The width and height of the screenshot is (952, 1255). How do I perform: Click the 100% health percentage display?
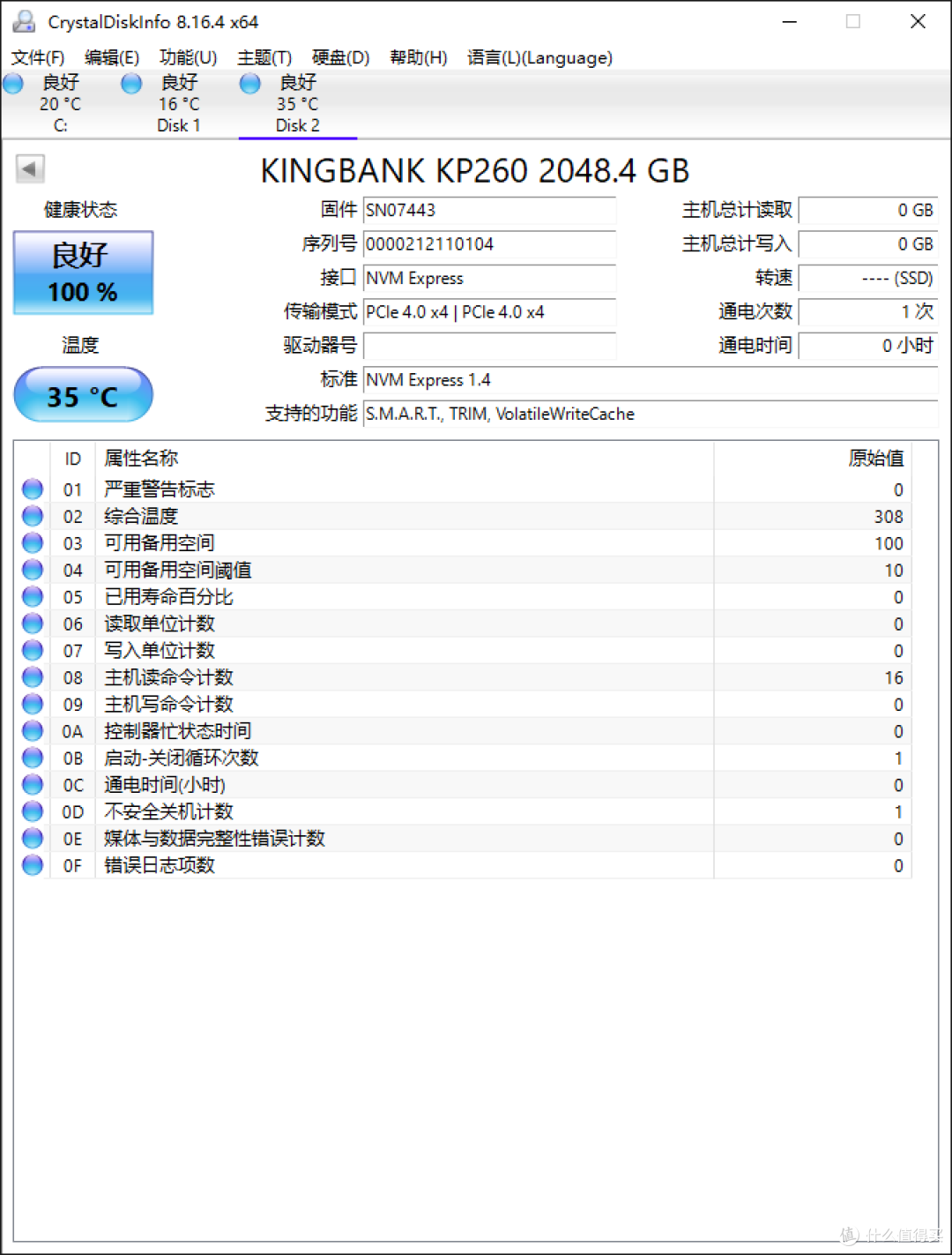click(83, 291)
